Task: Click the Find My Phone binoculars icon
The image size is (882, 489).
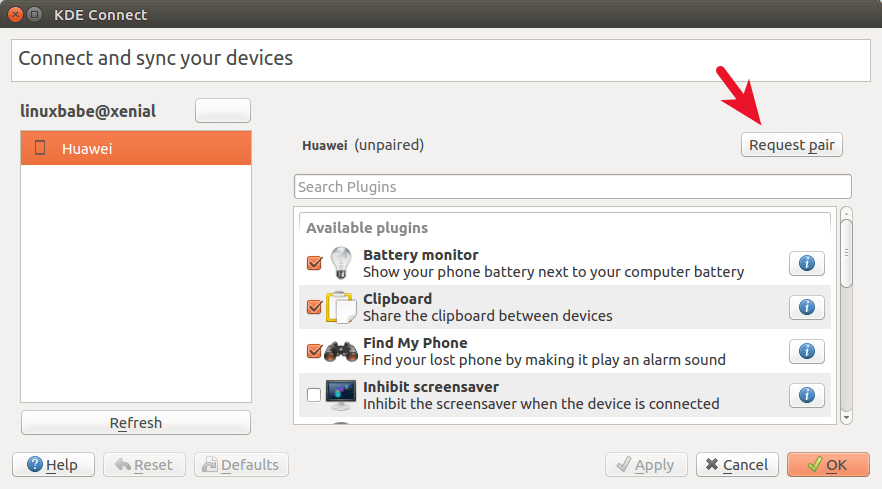Action: coord(341,351)
